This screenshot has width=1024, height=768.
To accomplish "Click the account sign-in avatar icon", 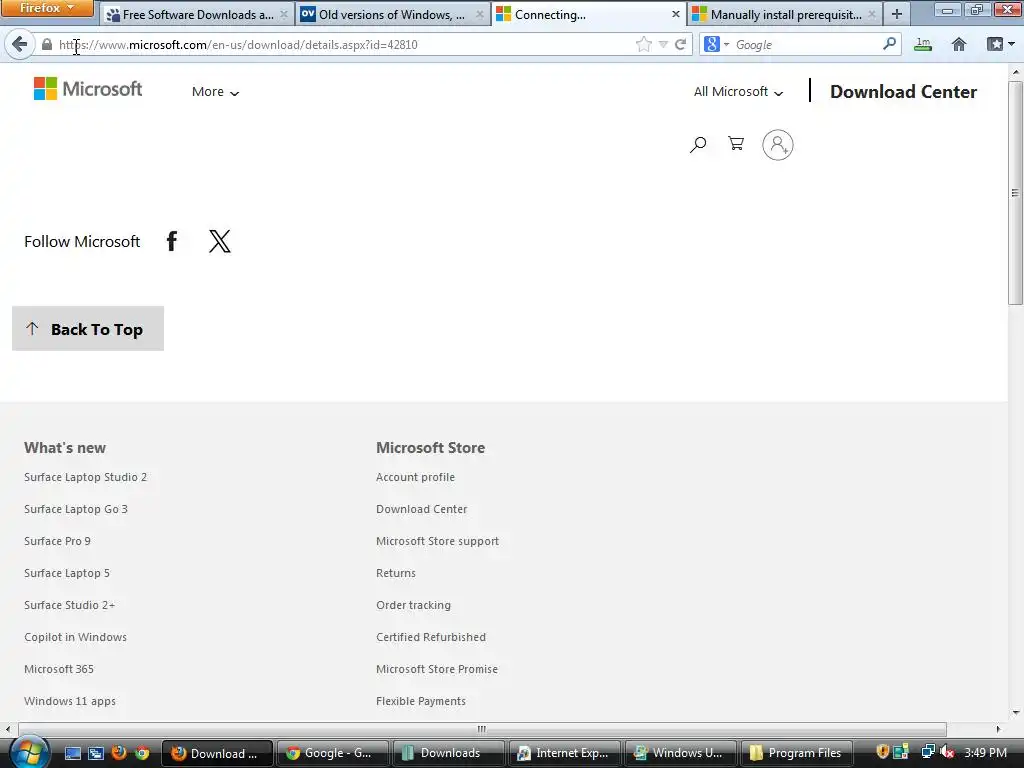I will pos(778,145).
